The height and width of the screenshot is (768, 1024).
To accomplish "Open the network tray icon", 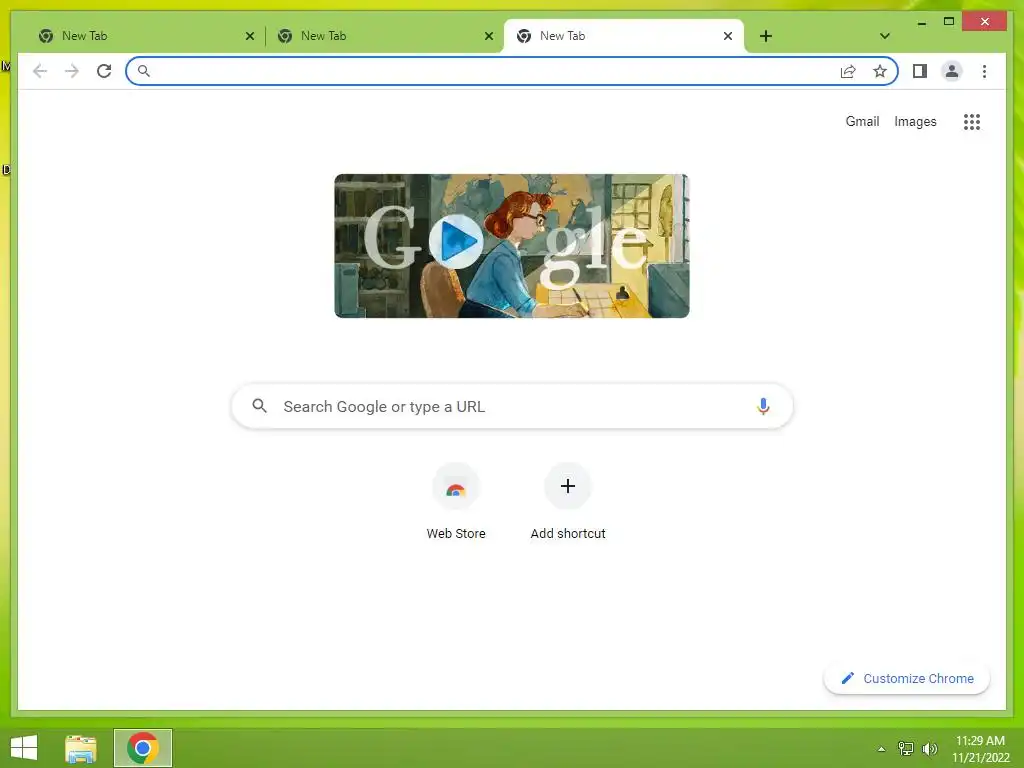I will 905,749.
